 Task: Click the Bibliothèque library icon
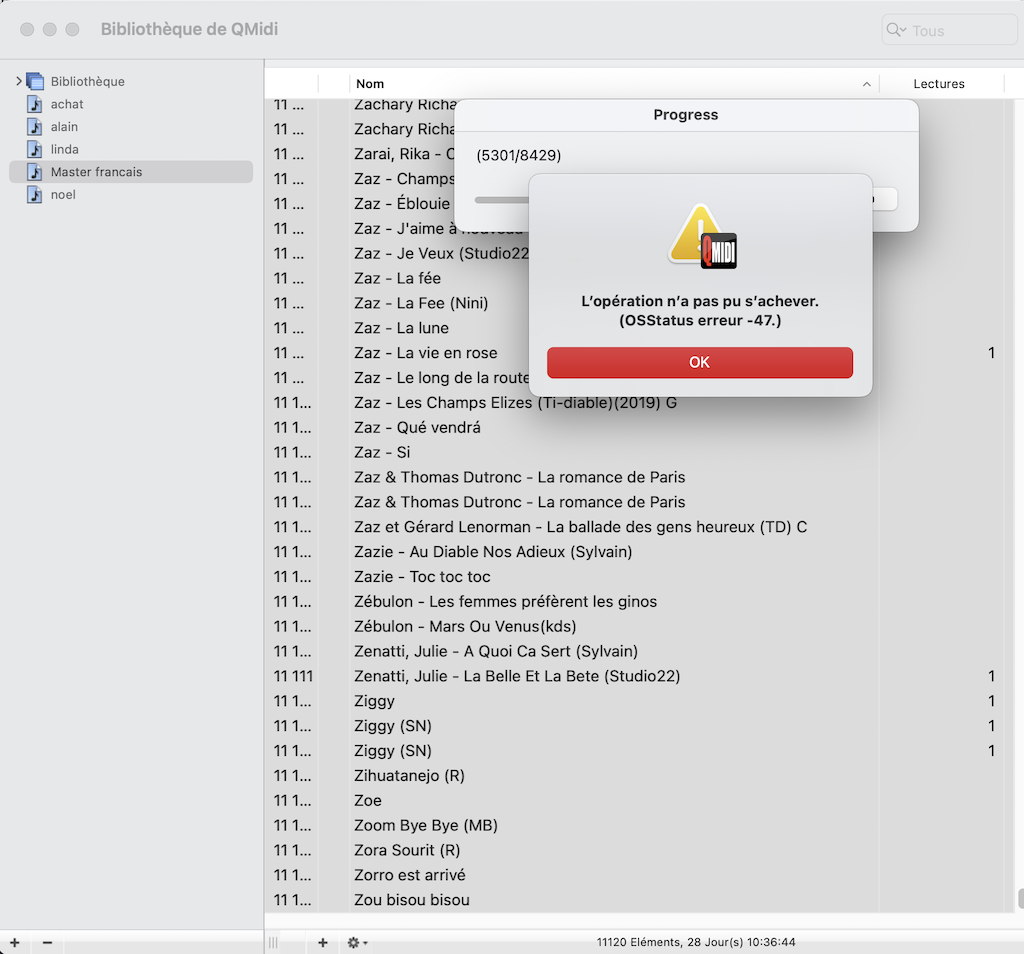(35, 81)
